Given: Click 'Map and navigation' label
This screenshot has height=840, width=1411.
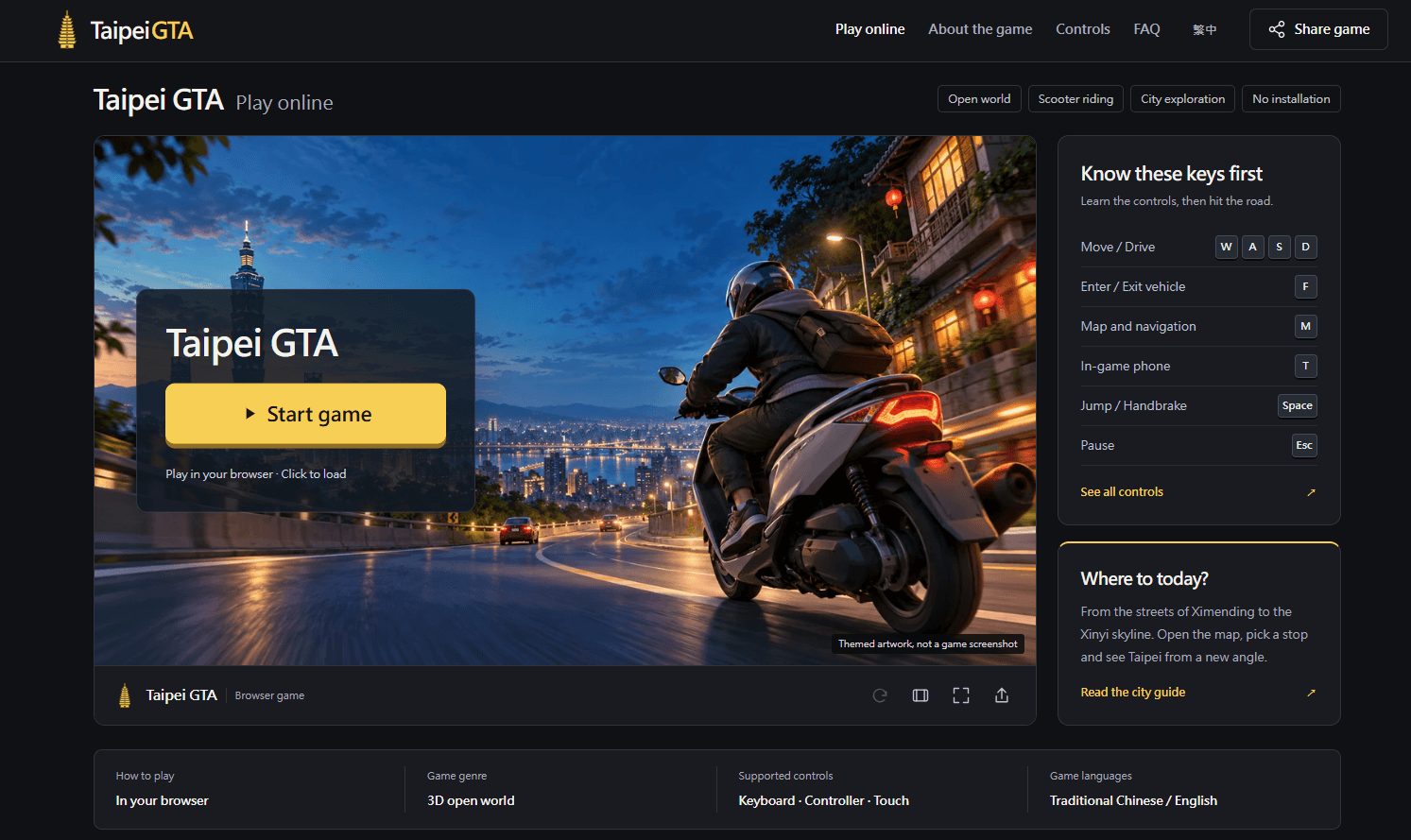Looking at the screenshot, I should pos(1138,326).
